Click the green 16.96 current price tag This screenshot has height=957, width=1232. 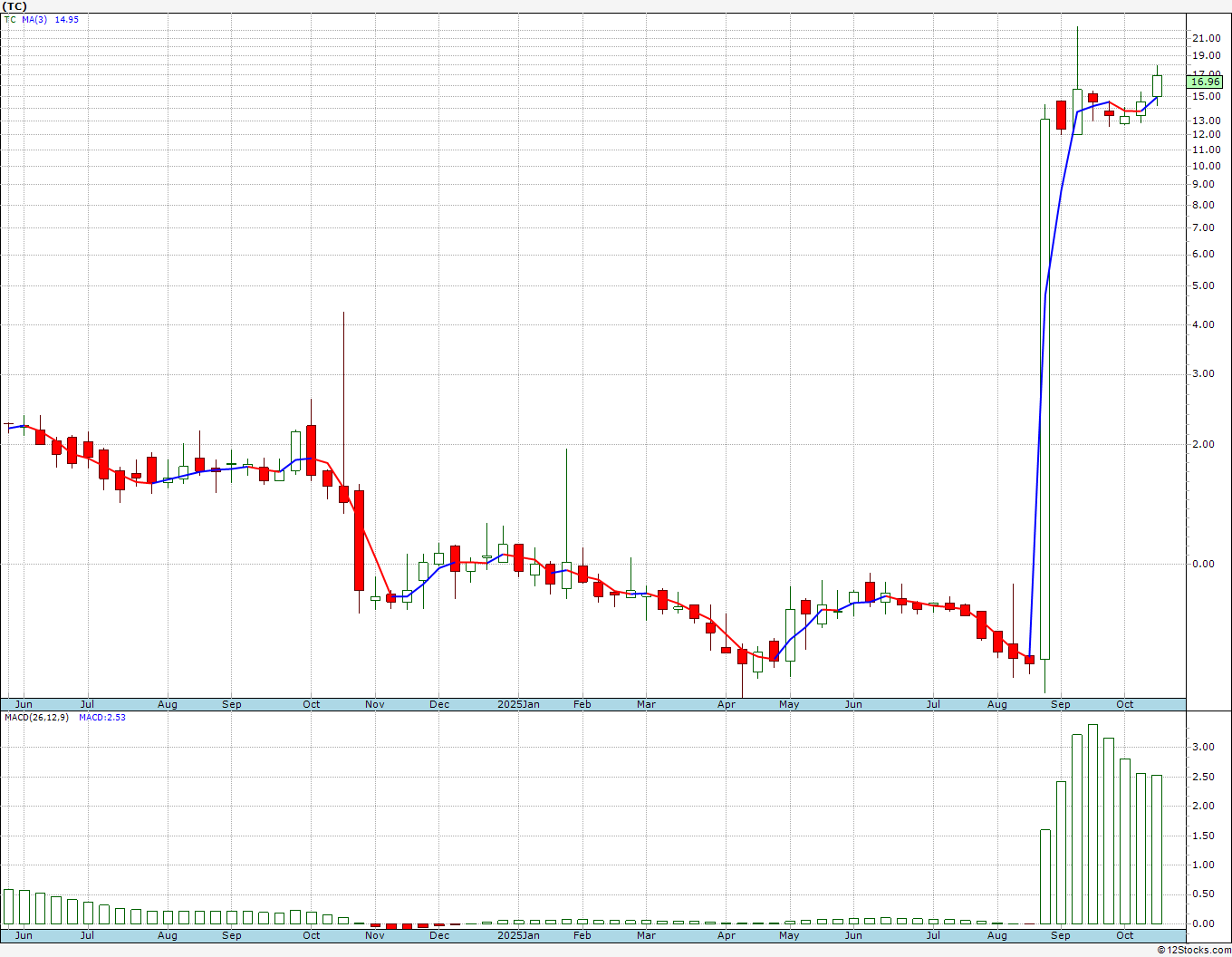(x=1205, y=82)
